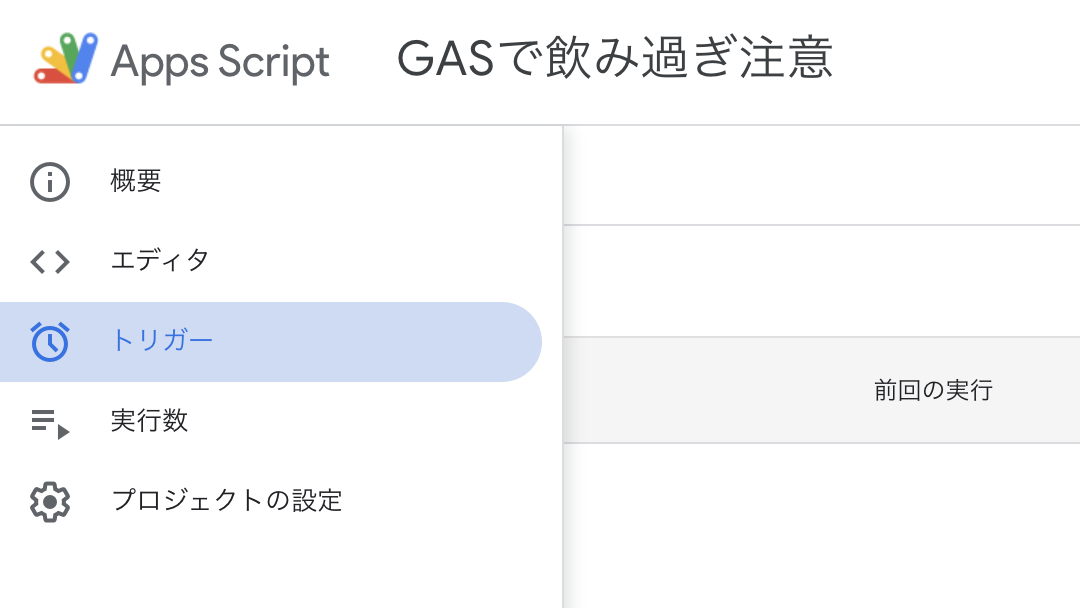Click the code brackets icon for エディタ
Image resolution: width=1080 pixels, height=608 pixels.
49,261
